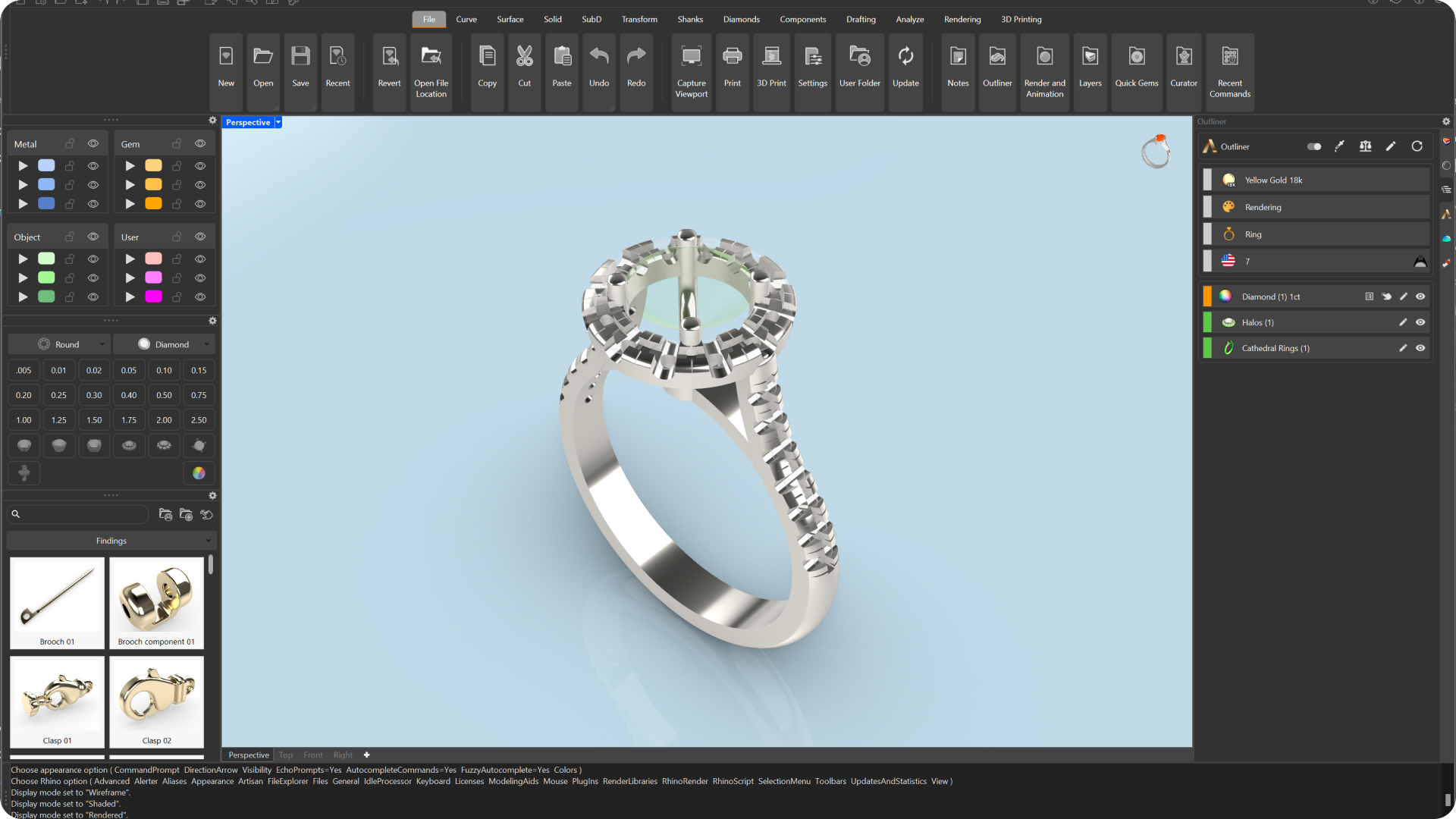The height and width of the screenshot is (819, 1456).
Task: Toggle the Outliner switch
Action: tap(1314, 146)
